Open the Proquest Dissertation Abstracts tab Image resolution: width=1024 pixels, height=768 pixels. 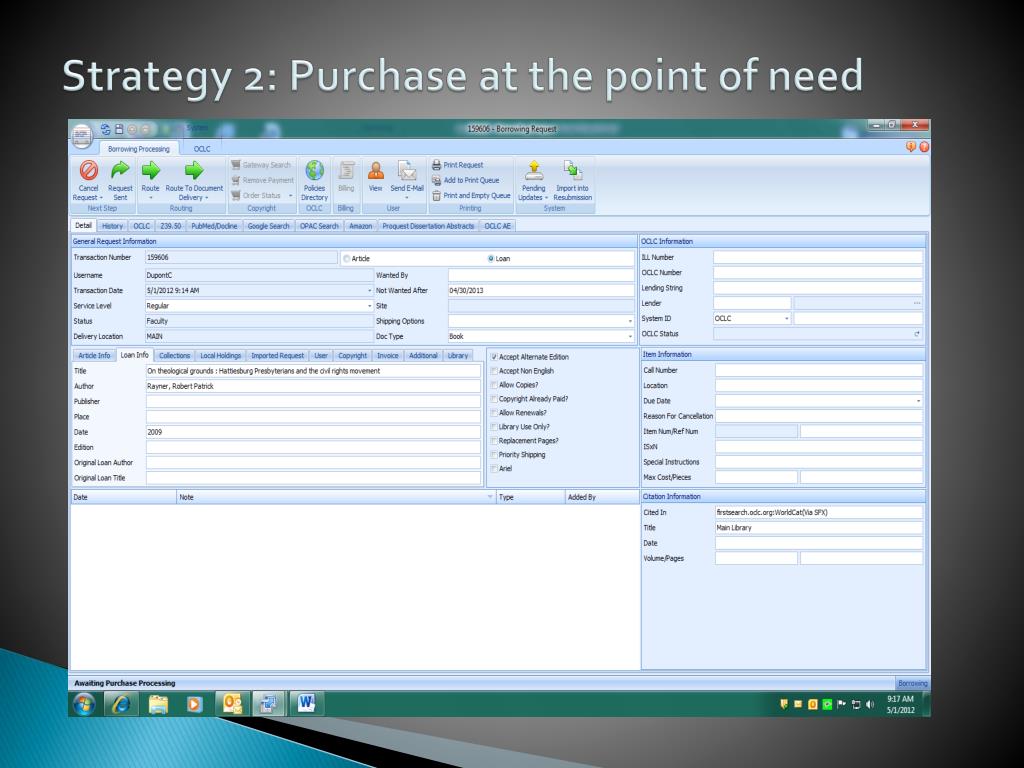tap(428, 226)
